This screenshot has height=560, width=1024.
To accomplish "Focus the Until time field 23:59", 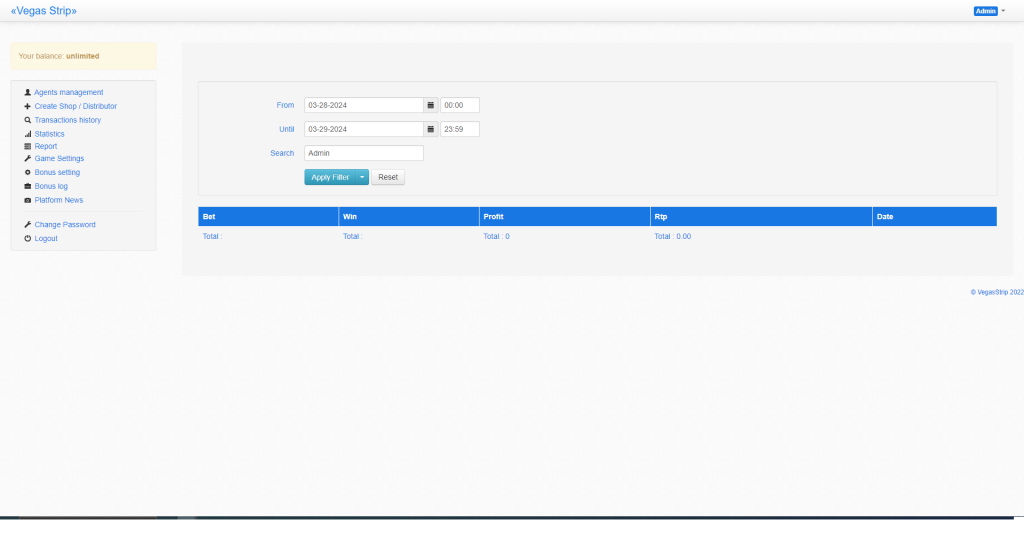I will 460,129.
